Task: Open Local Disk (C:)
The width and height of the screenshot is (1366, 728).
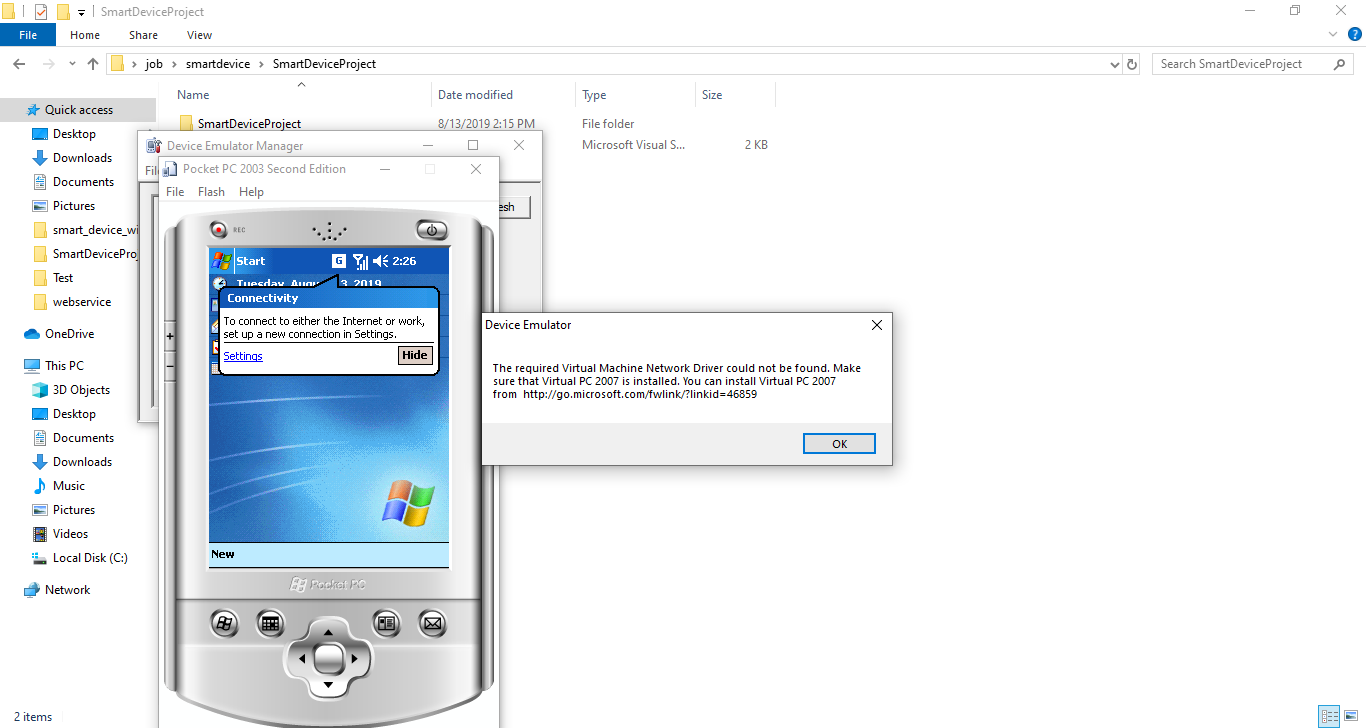Action: pyautogui.click(x=90, y=558)
